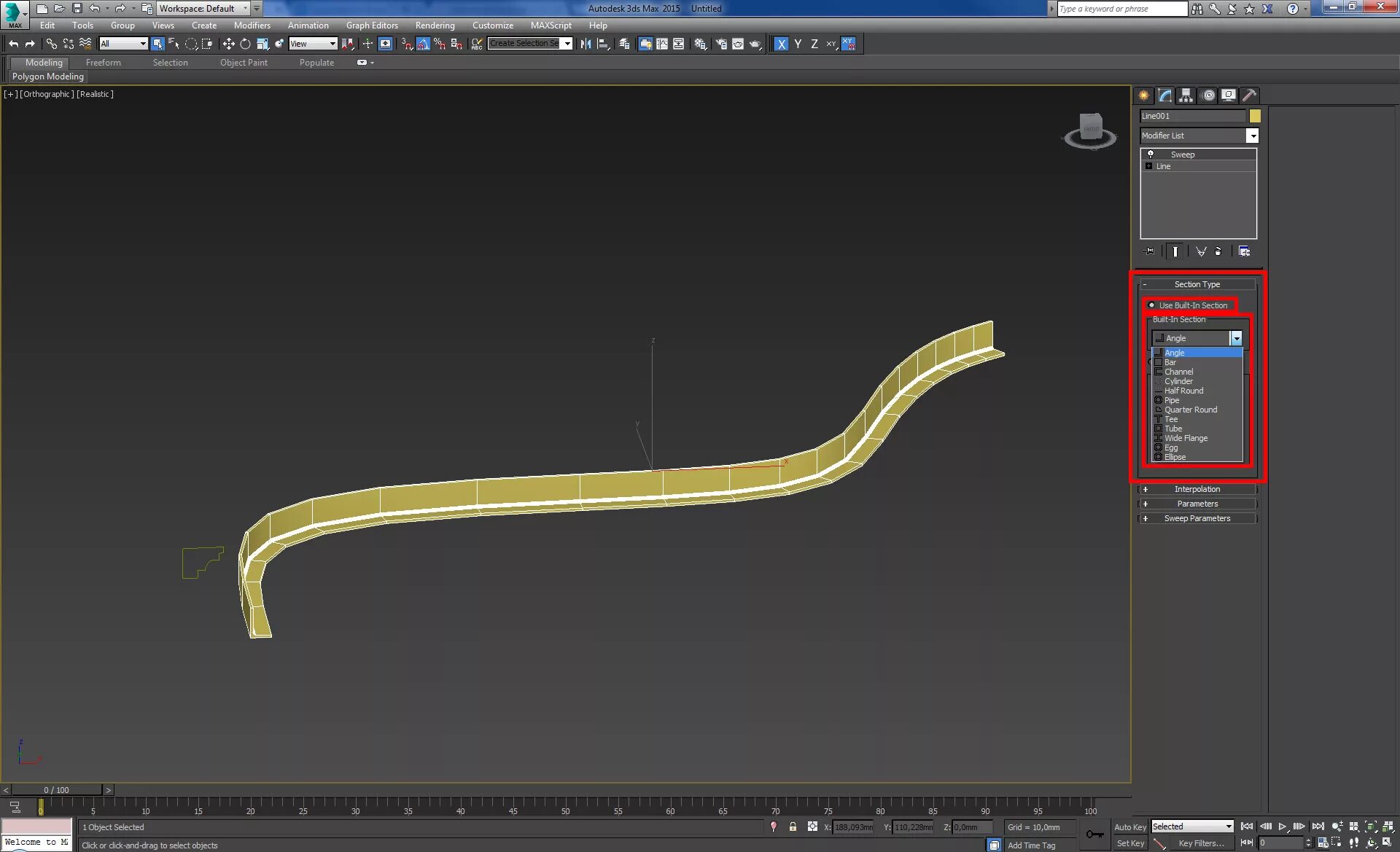Screen dimensions: 1400x852
Task: Select the Rotate transform tool
Action: coord(245,44)
